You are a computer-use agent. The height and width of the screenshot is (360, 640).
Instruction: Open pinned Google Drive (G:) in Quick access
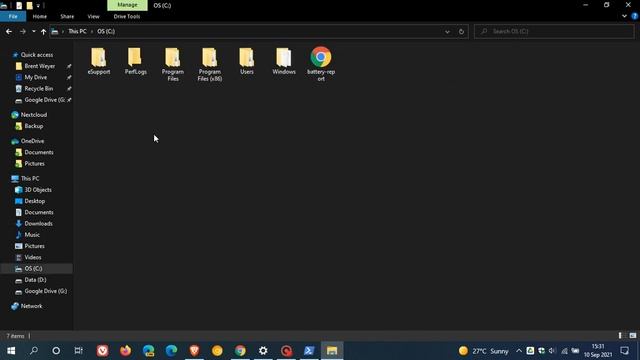(44, 100)
